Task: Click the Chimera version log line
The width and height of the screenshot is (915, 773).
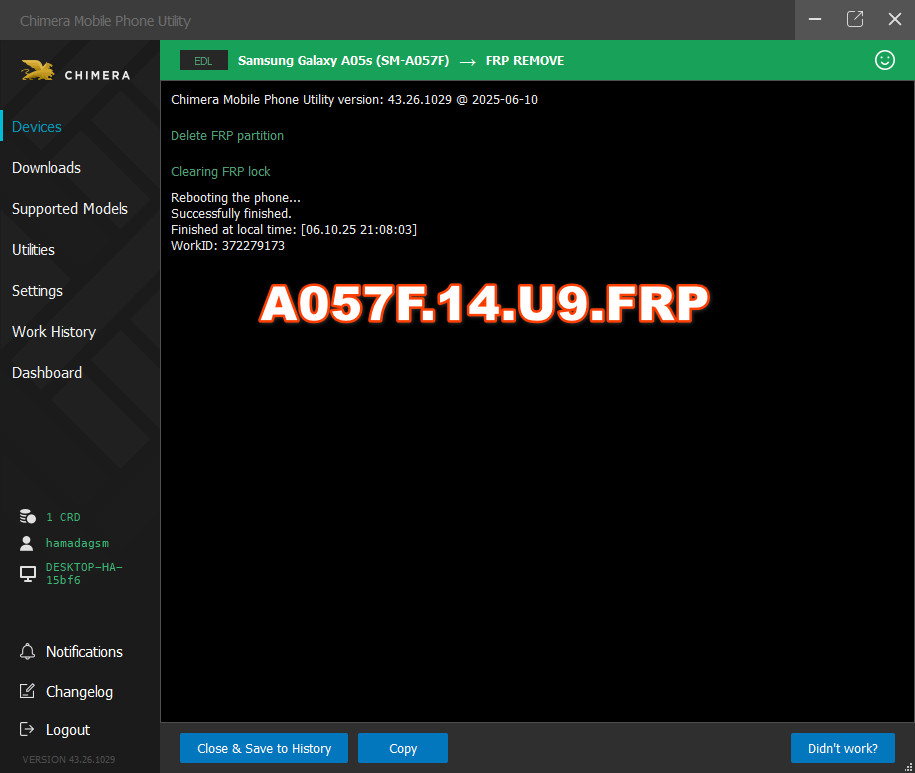Action: tap(354, 100)
